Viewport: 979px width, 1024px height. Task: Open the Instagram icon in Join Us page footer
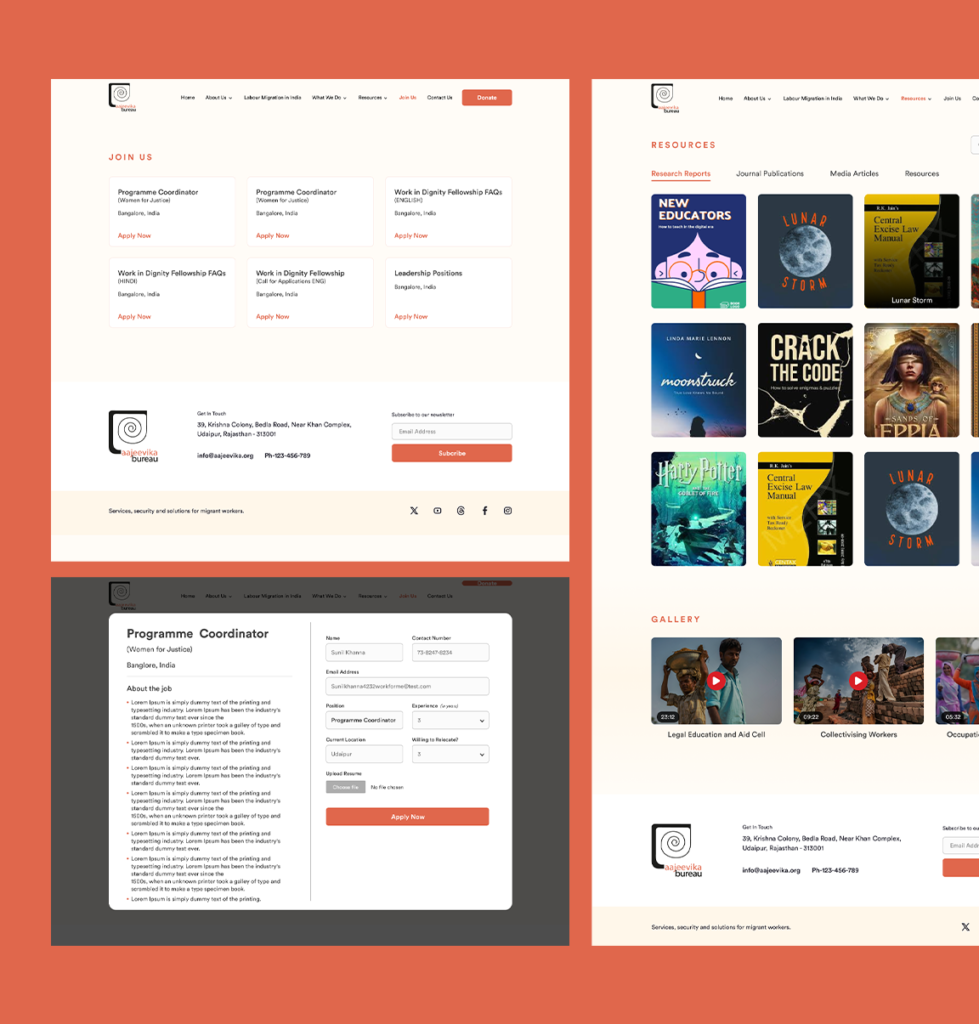coord(508,511)
